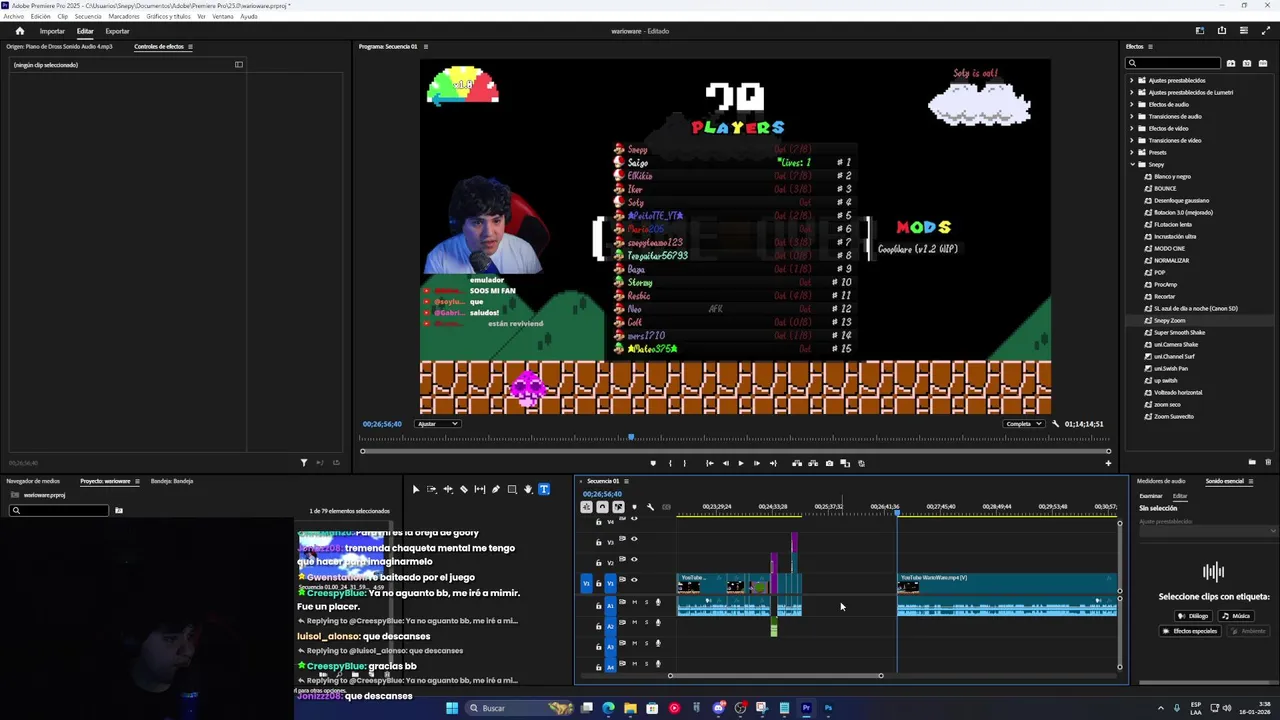The width and height of the screenshot is (1280, 720).
Task: Go to Out point
Action: pos(773,463)
